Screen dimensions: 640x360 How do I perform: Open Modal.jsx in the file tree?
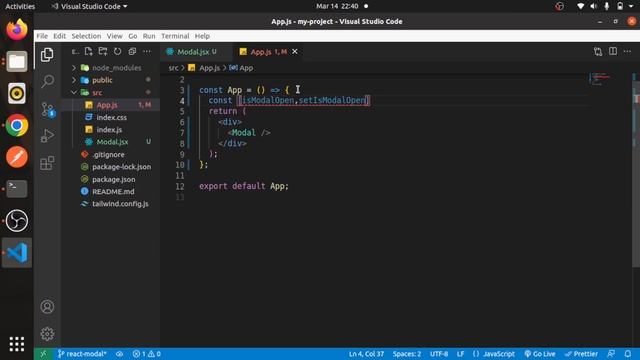click(x=111, y=142)
